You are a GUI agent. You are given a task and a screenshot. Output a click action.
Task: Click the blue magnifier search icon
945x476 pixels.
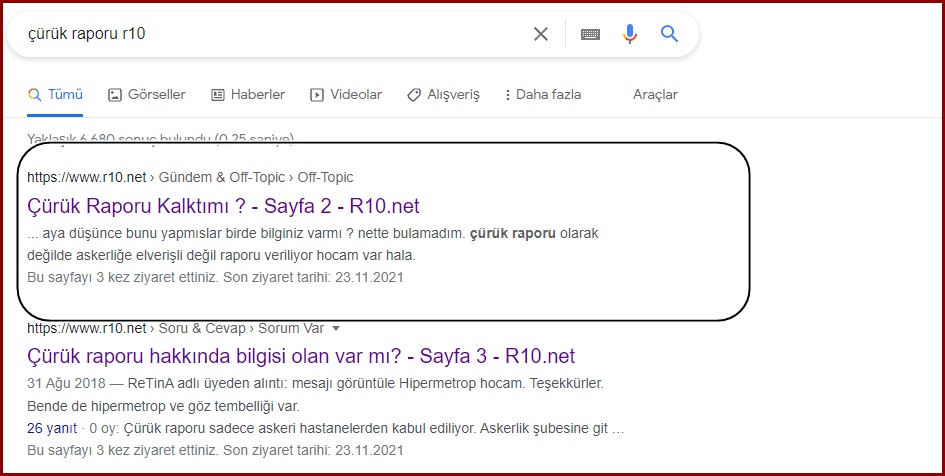tap(670, 34)
